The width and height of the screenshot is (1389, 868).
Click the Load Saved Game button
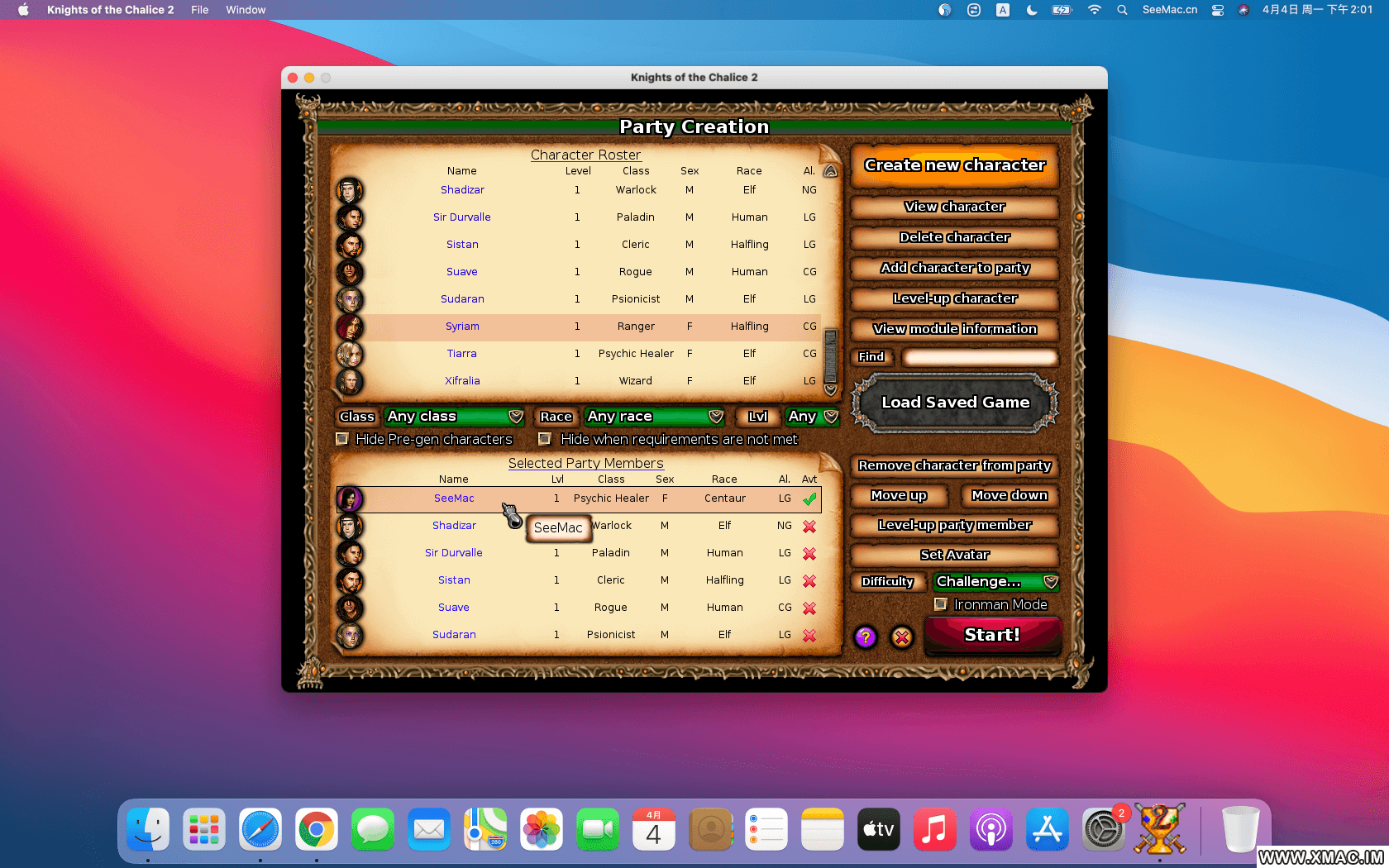coord(955,403)
